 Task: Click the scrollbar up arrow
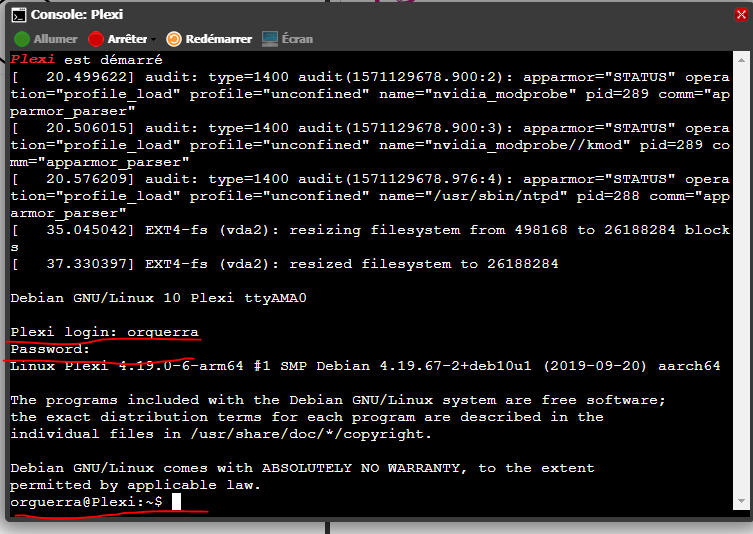click(741, 60)
